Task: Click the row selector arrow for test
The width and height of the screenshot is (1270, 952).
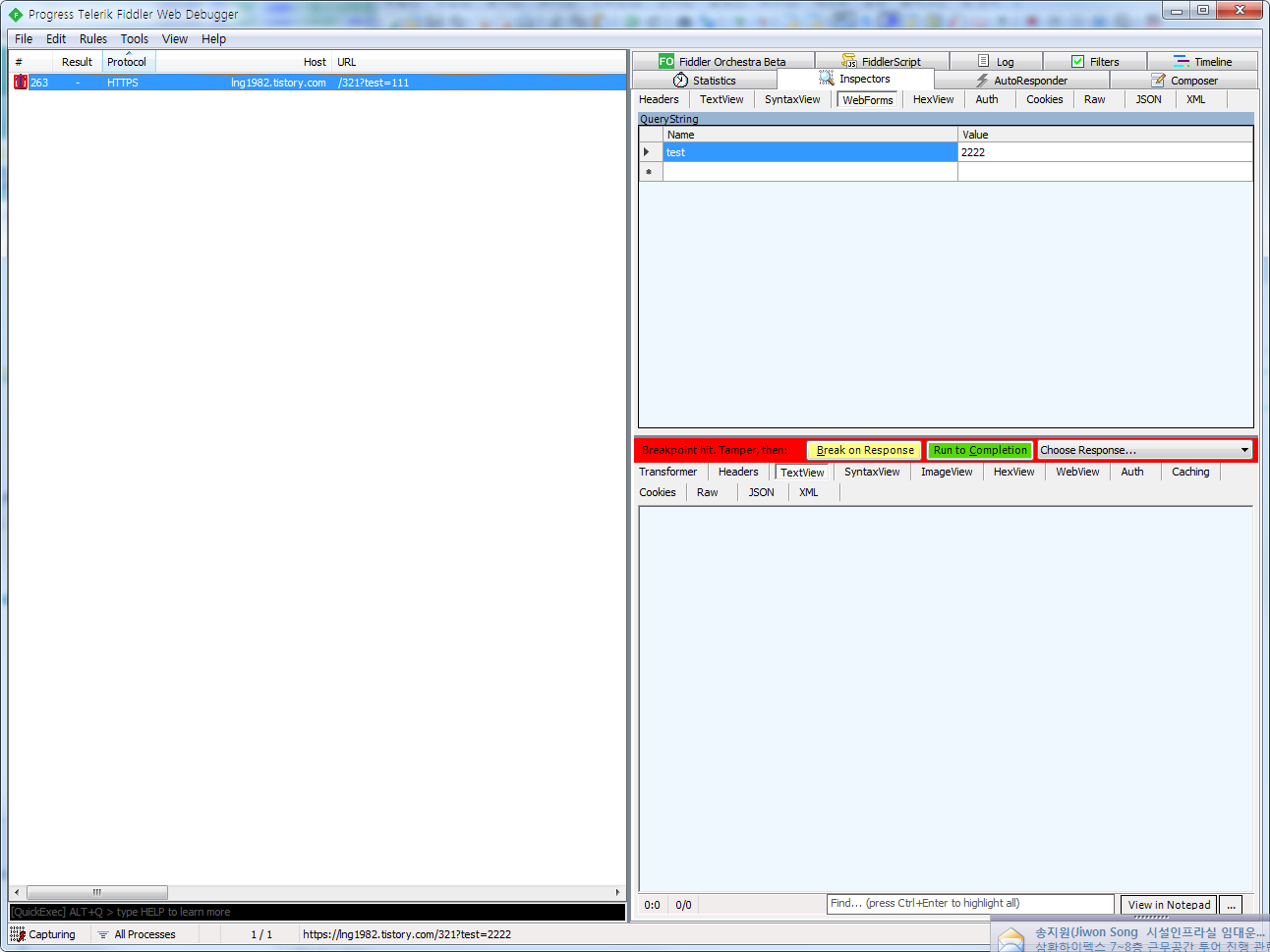Action: 647,152
